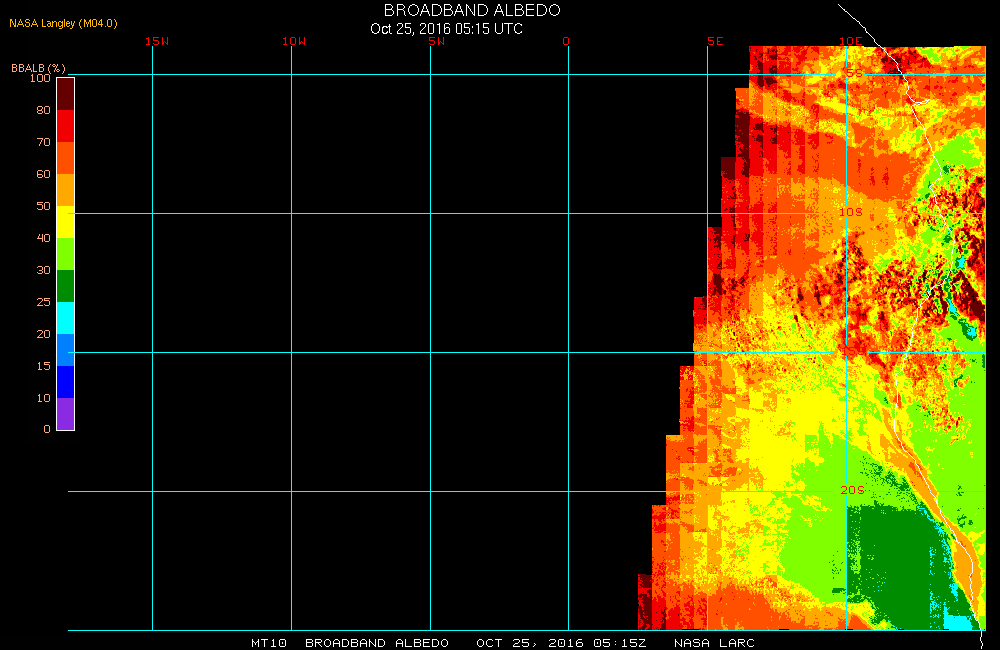Click the 5E longitude label
This screenshot has height=650, width=1000.
coord(715,41)
